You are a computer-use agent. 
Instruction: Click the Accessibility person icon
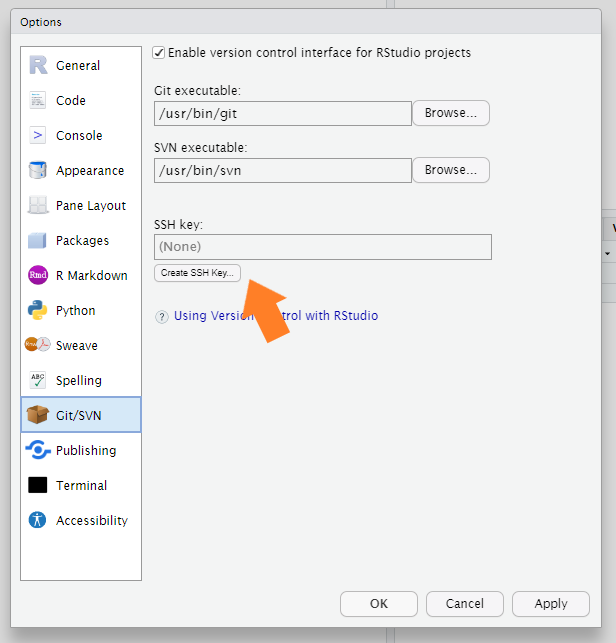point(38,520)
